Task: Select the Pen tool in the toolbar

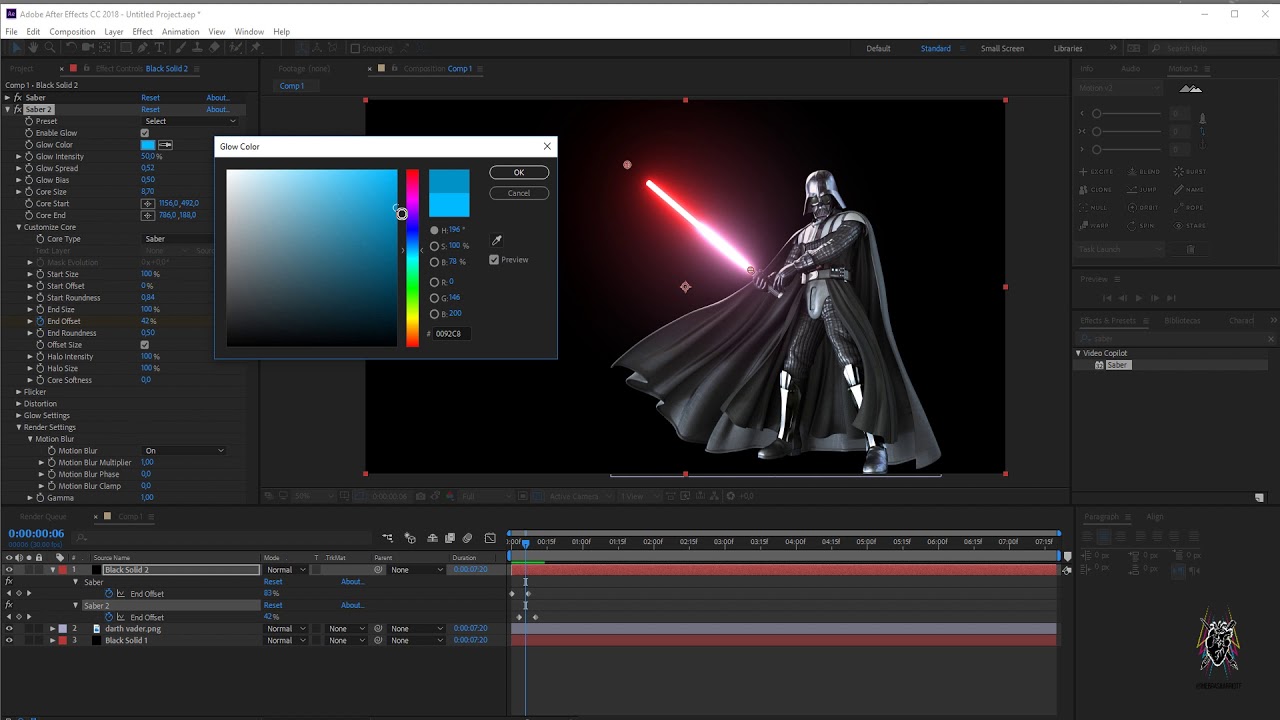Action: pos(143,48)
